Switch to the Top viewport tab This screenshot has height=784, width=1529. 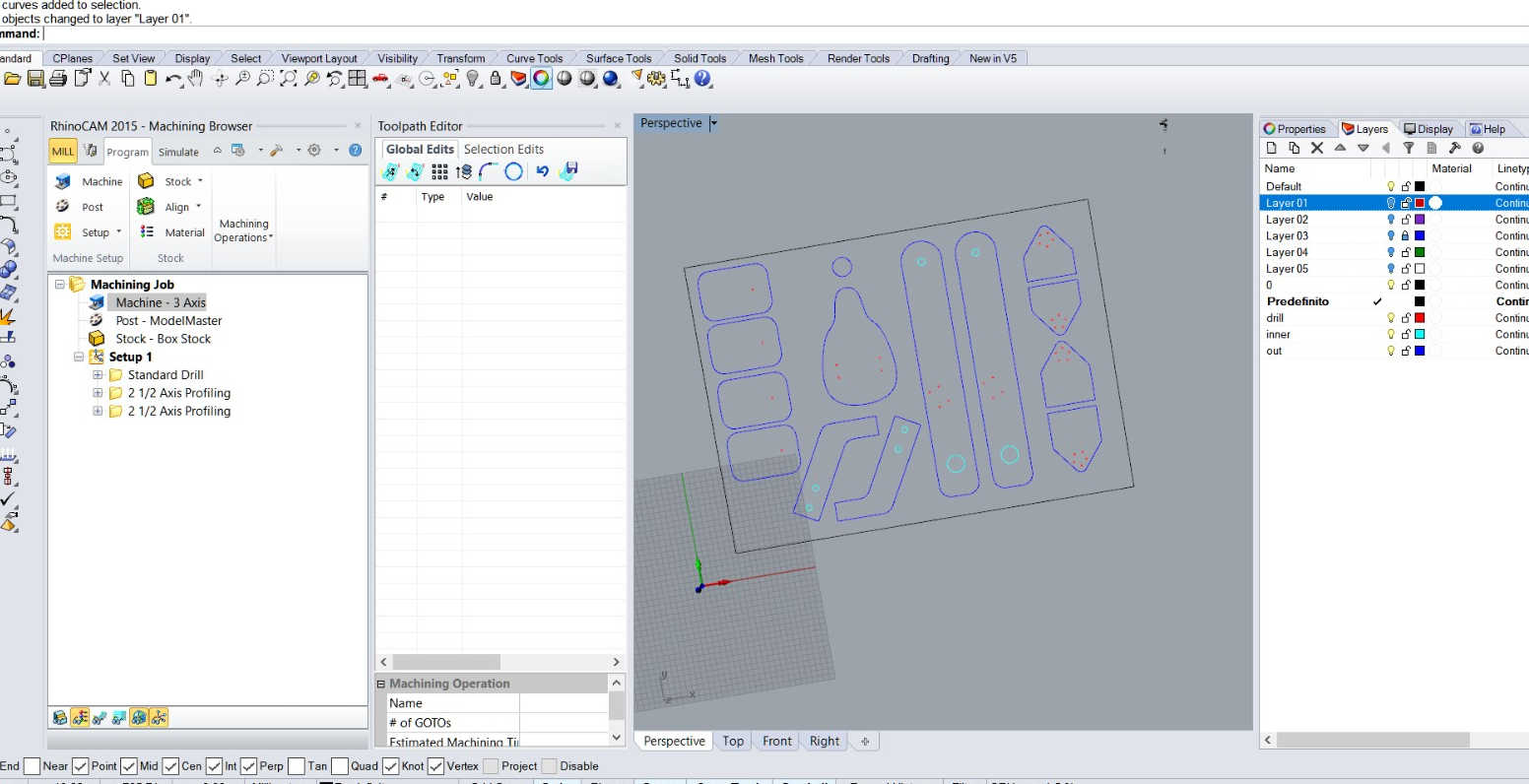[x=733, y=742]
